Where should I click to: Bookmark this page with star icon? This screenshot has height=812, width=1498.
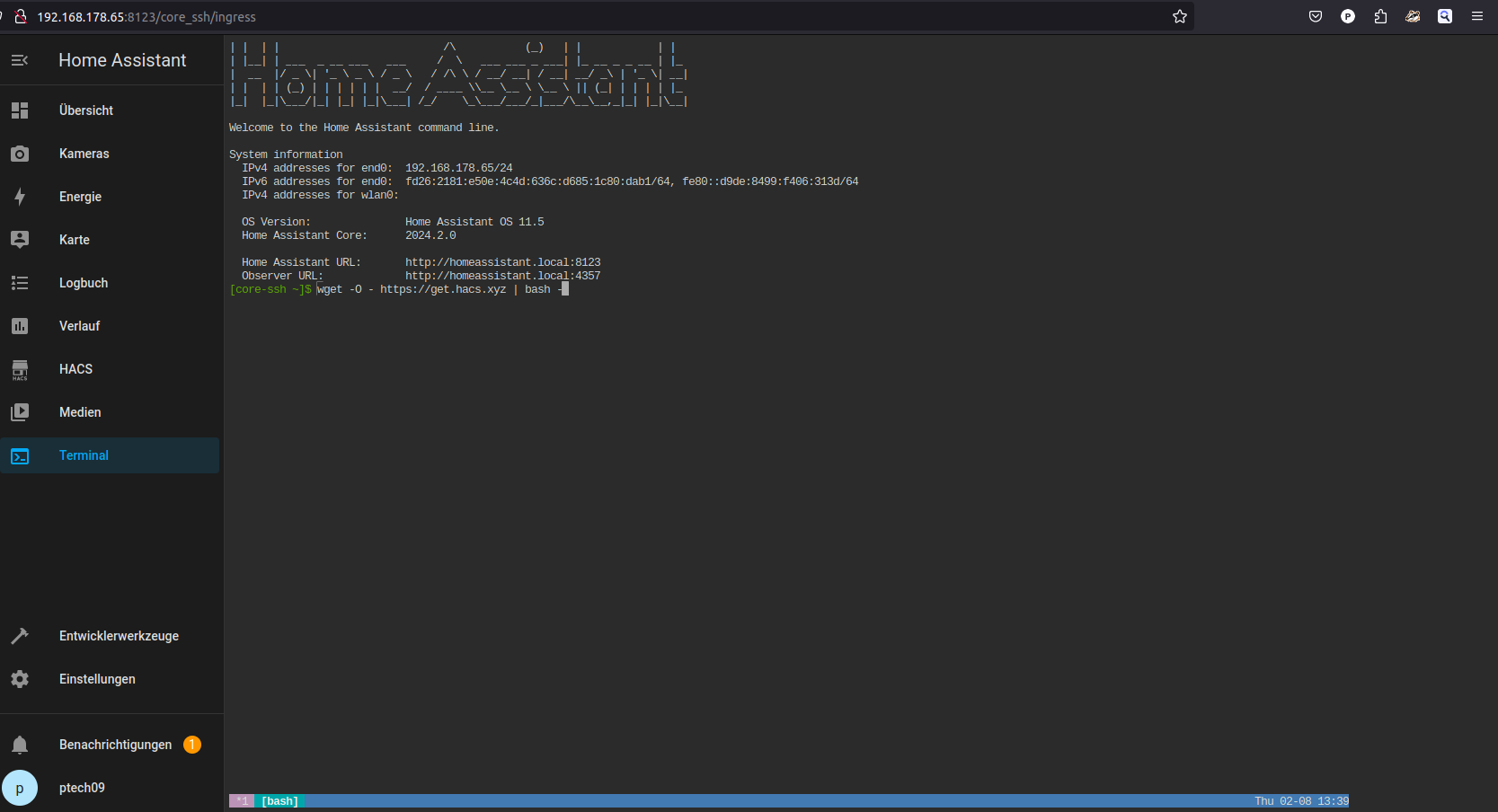coord(1180,16)
